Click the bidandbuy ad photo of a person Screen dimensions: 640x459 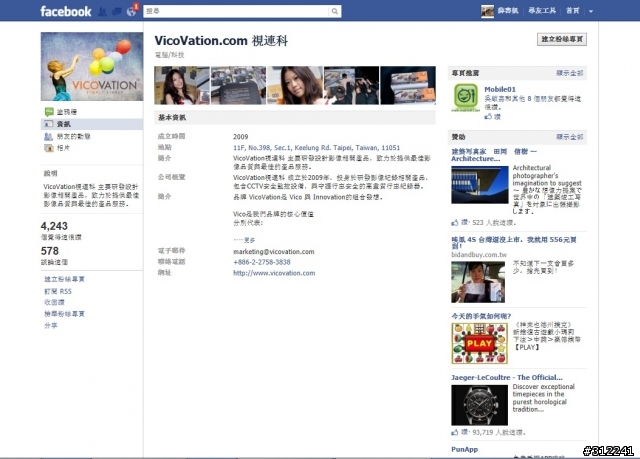[478, 282]
